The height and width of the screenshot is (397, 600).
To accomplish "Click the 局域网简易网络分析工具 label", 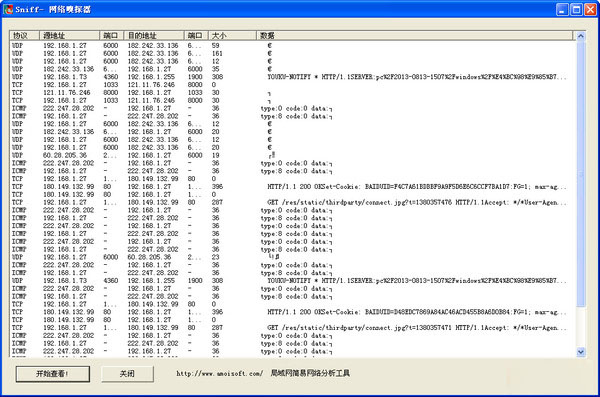I will (x=310, y=373).
